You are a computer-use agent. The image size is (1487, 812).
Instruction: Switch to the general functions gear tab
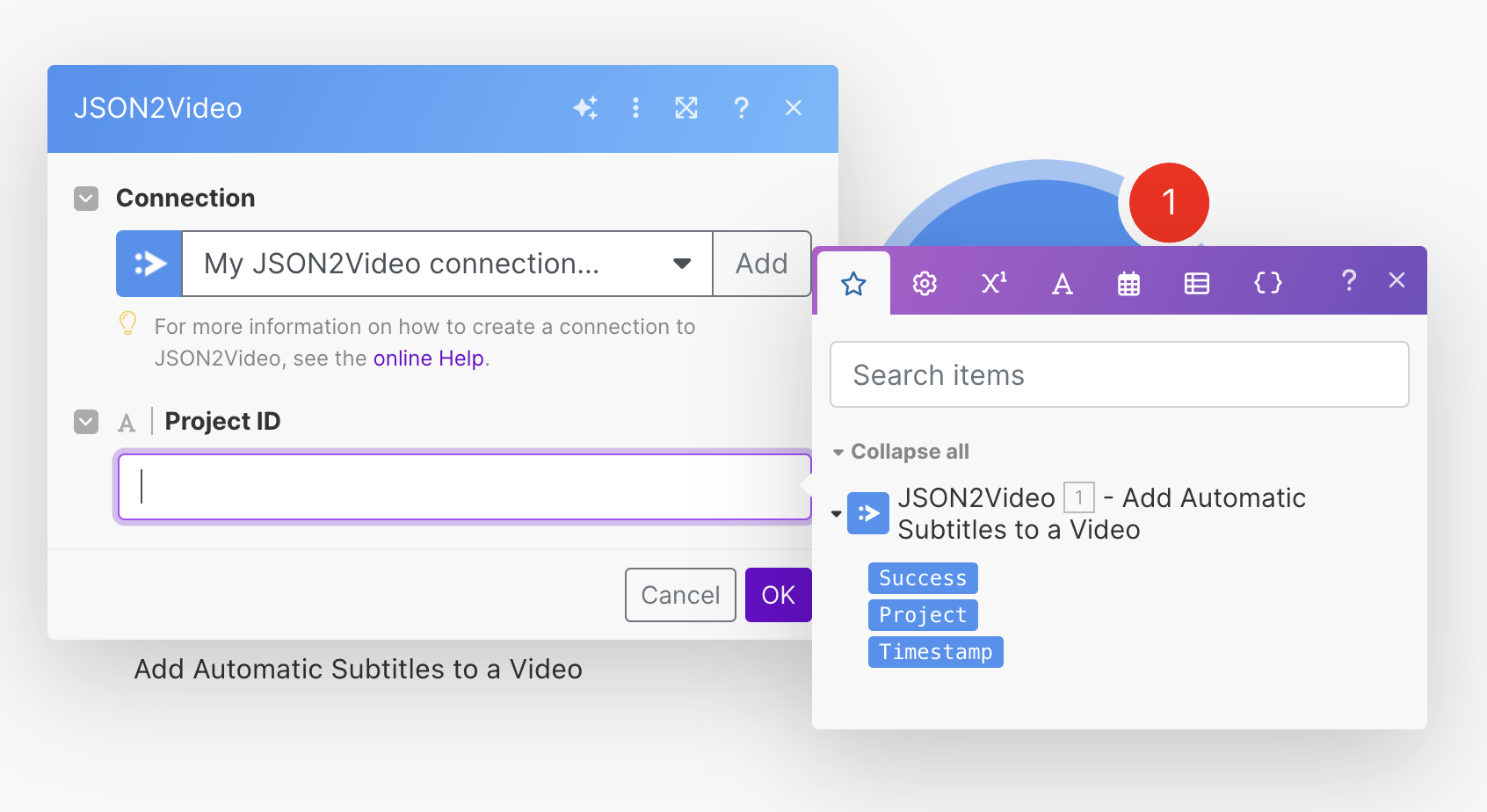(x=925, y=283)
